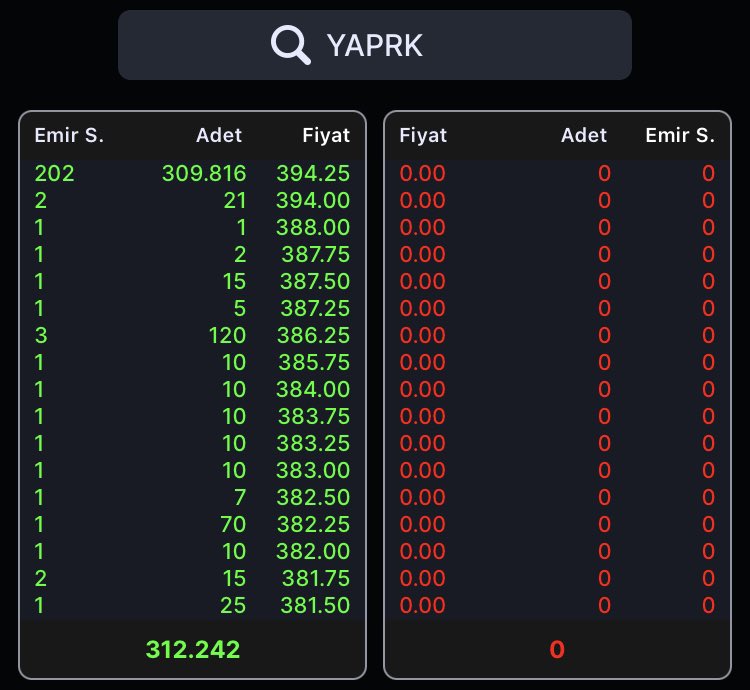Click total bid quantity 312.242
The height and width of the screenshot is (690, 750).
[x=193, y=649]
